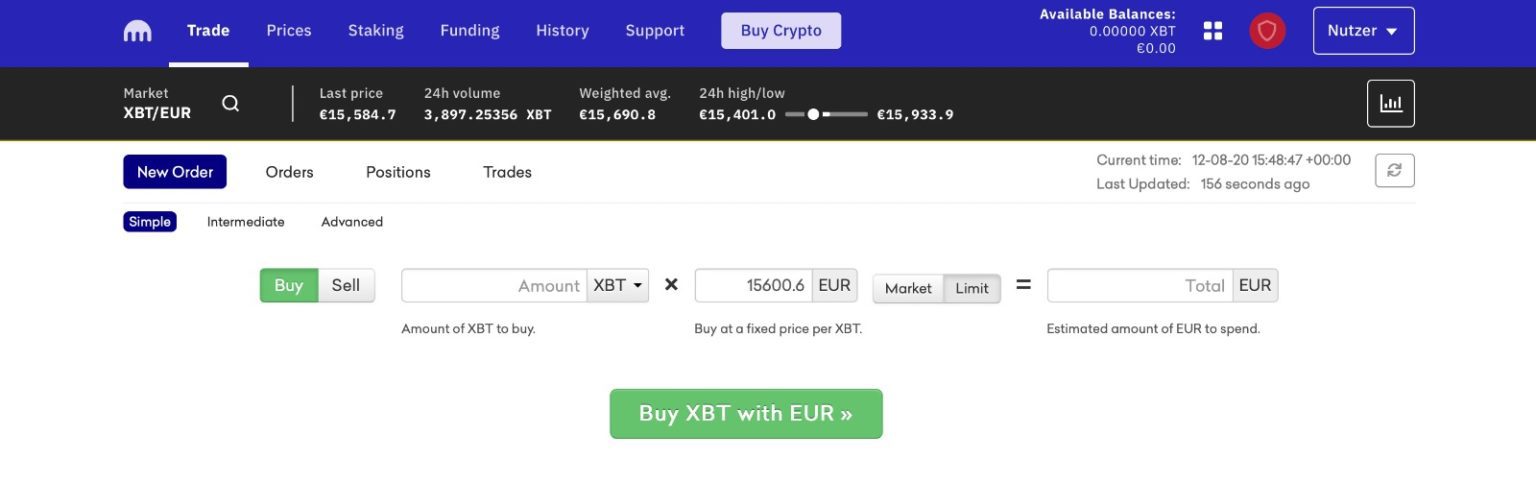Image resolution: width=1536 pixels, height=482 pixels.
Task: Open the market search magnifier icon
Action: click(230, 103)
